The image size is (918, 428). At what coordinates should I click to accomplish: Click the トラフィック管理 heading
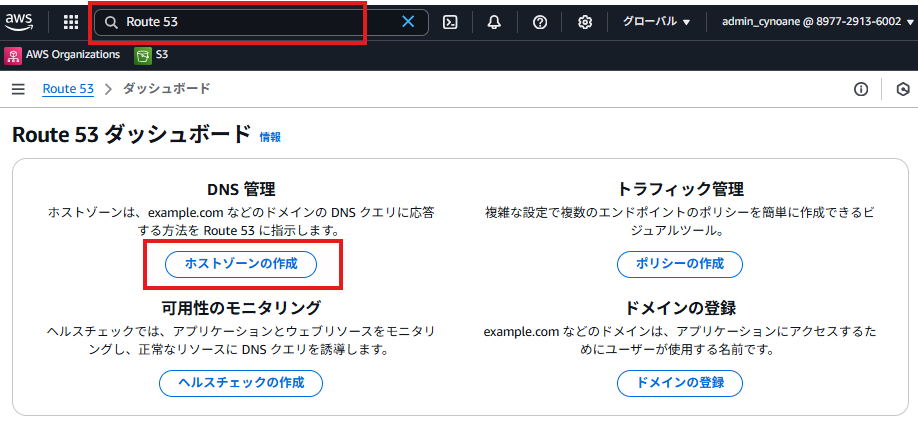(680, 189)
